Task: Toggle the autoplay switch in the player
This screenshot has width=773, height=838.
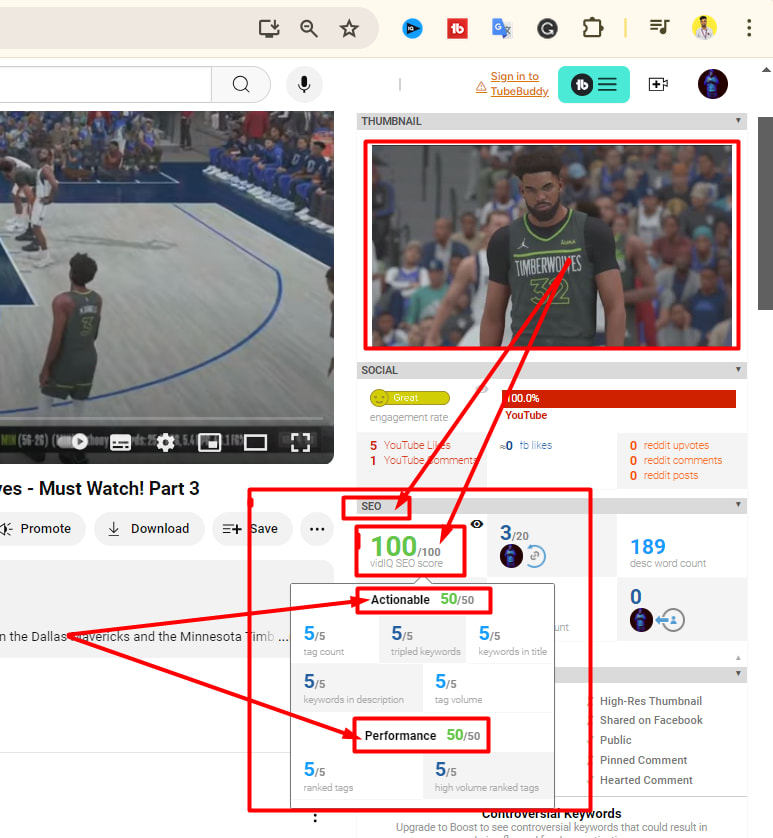Action: 75,442
